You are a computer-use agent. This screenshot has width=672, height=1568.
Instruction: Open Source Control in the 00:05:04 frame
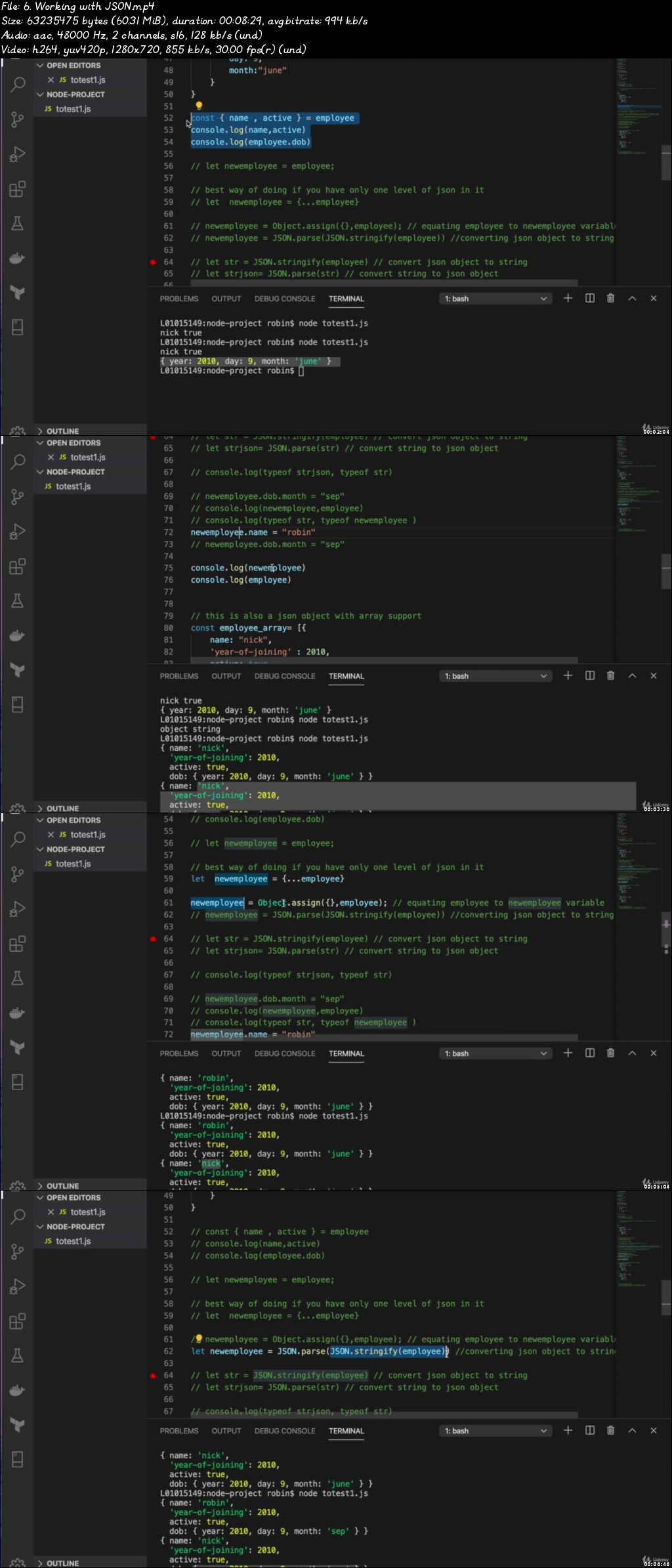18,874
